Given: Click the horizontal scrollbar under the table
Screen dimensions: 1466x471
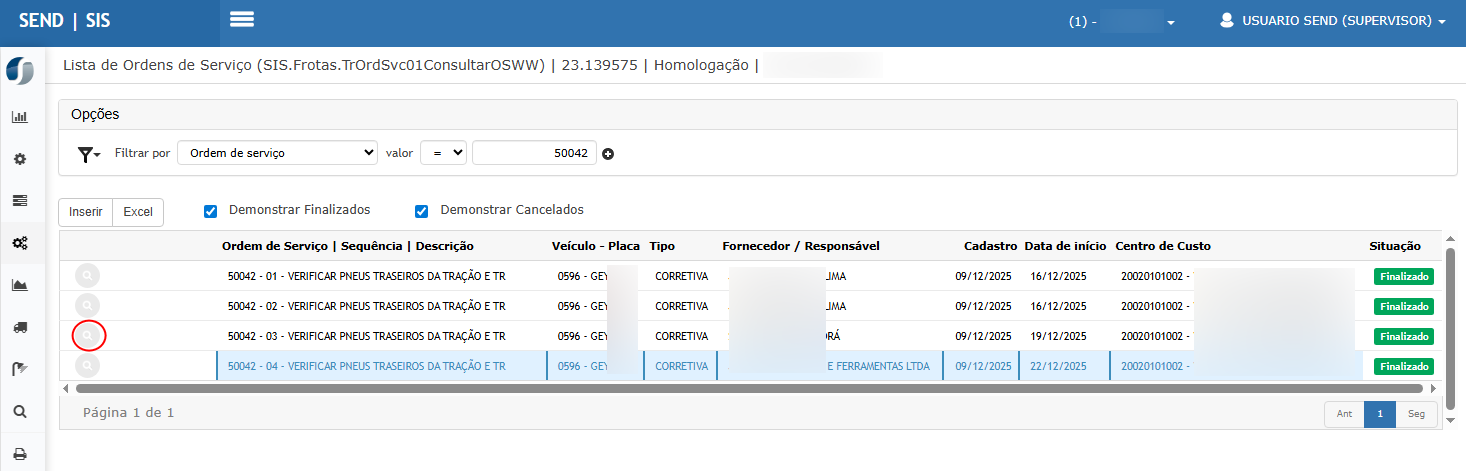Looking at the screenshot, I should [x=749, y=388].
